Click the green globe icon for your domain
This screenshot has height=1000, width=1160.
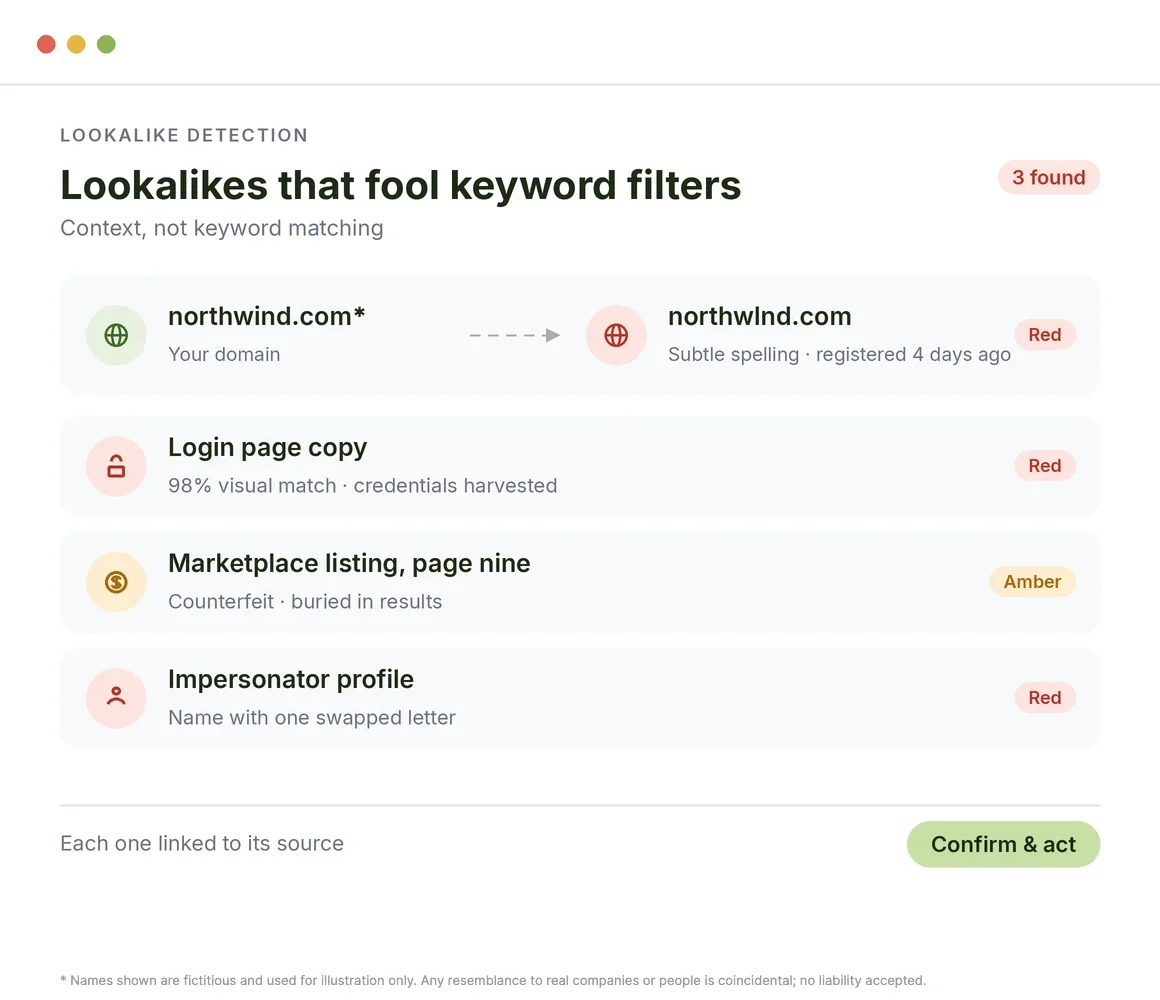point(116,335)
